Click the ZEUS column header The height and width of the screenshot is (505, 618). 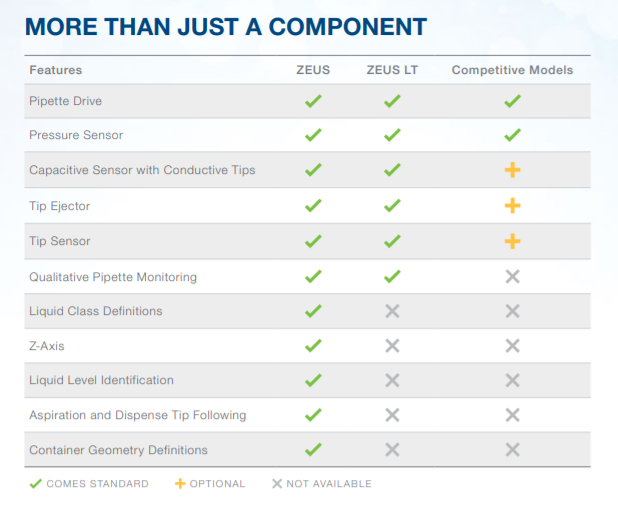click(313, 70)
